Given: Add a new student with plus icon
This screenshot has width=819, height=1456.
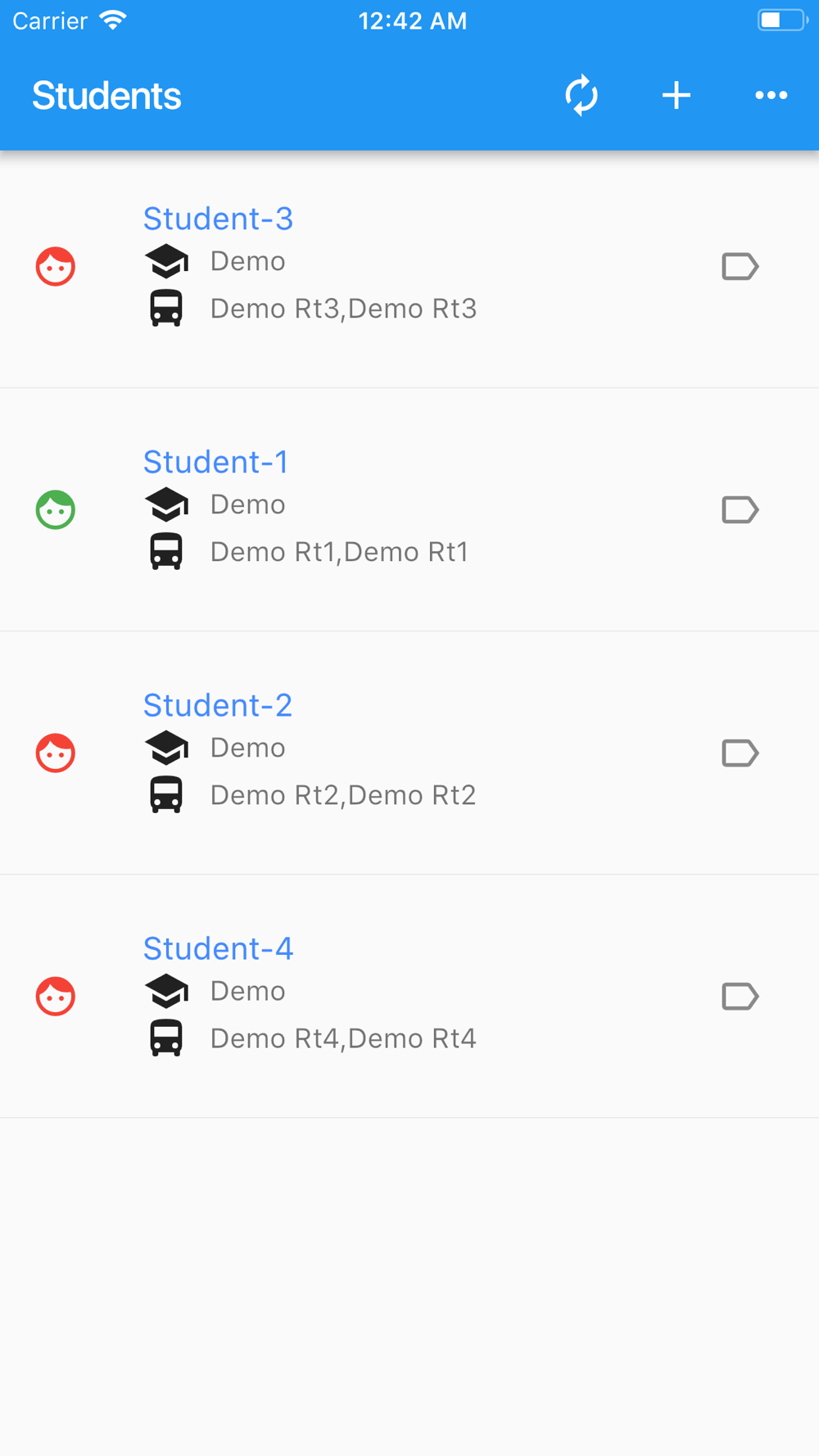Looking at the screenshot, I should click(676, 96).
